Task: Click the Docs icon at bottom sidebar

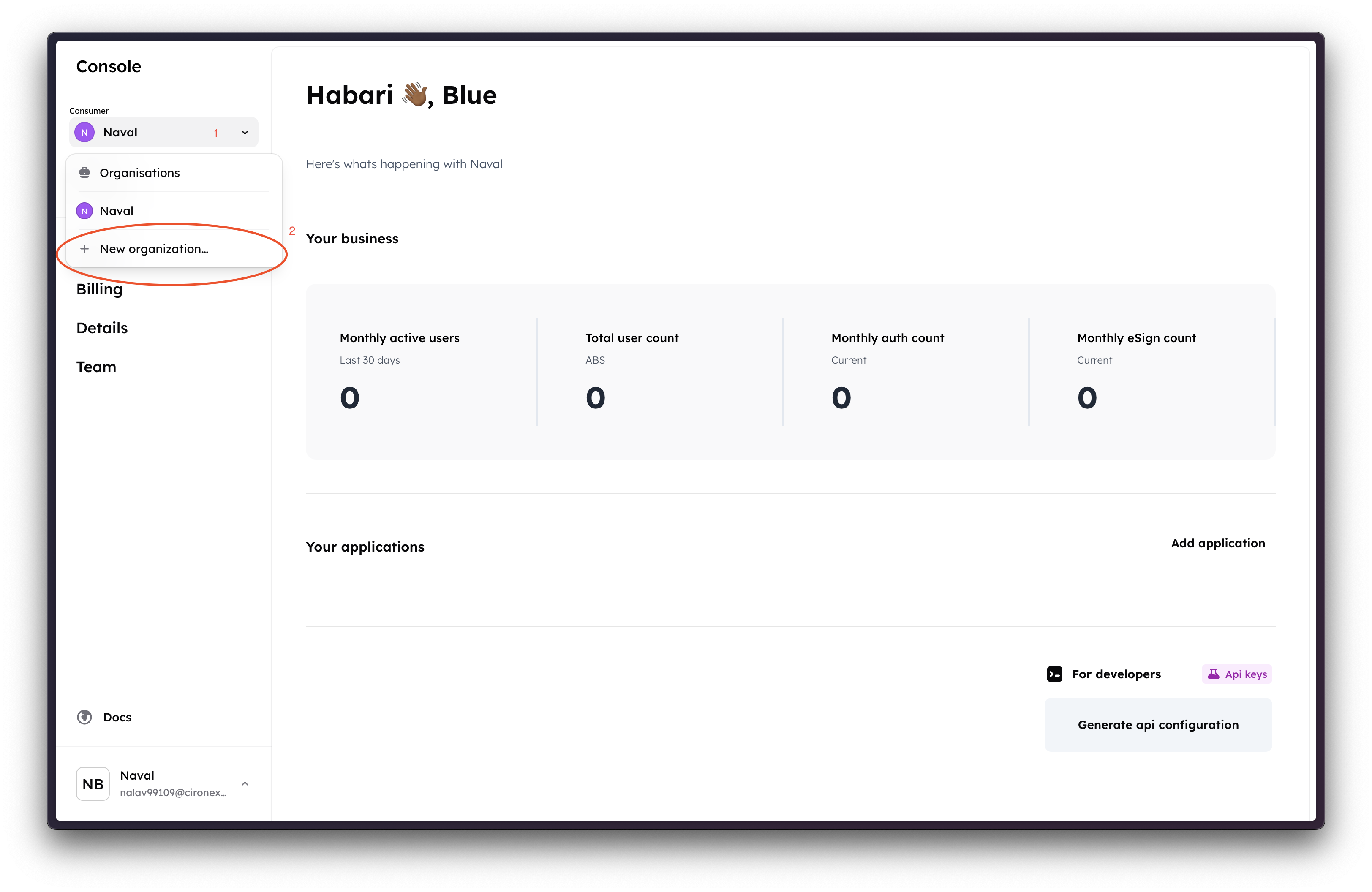Action: pos(85,717)
